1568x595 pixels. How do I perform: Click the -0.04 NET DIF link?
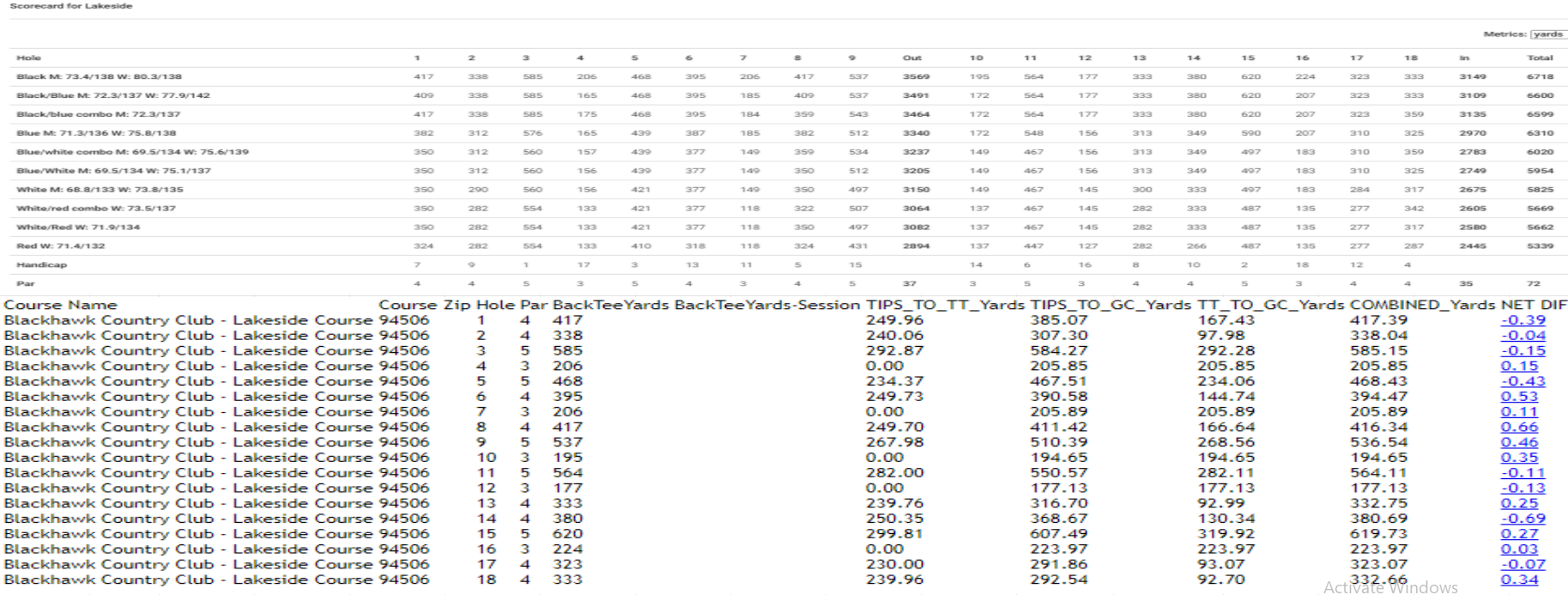coord(1523,336)
